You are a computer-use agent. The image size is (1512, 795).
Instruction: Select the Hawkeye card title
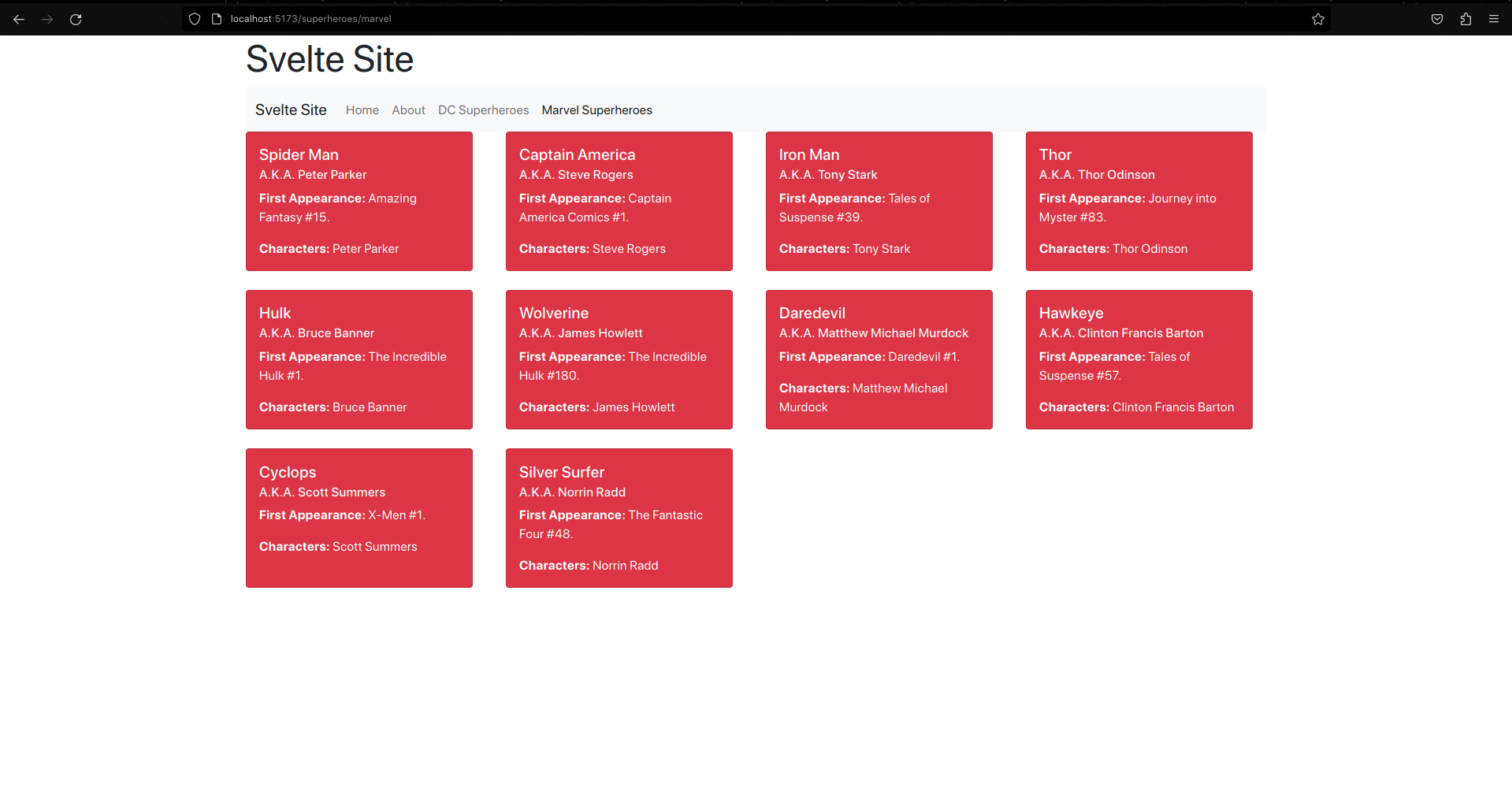1072,314
